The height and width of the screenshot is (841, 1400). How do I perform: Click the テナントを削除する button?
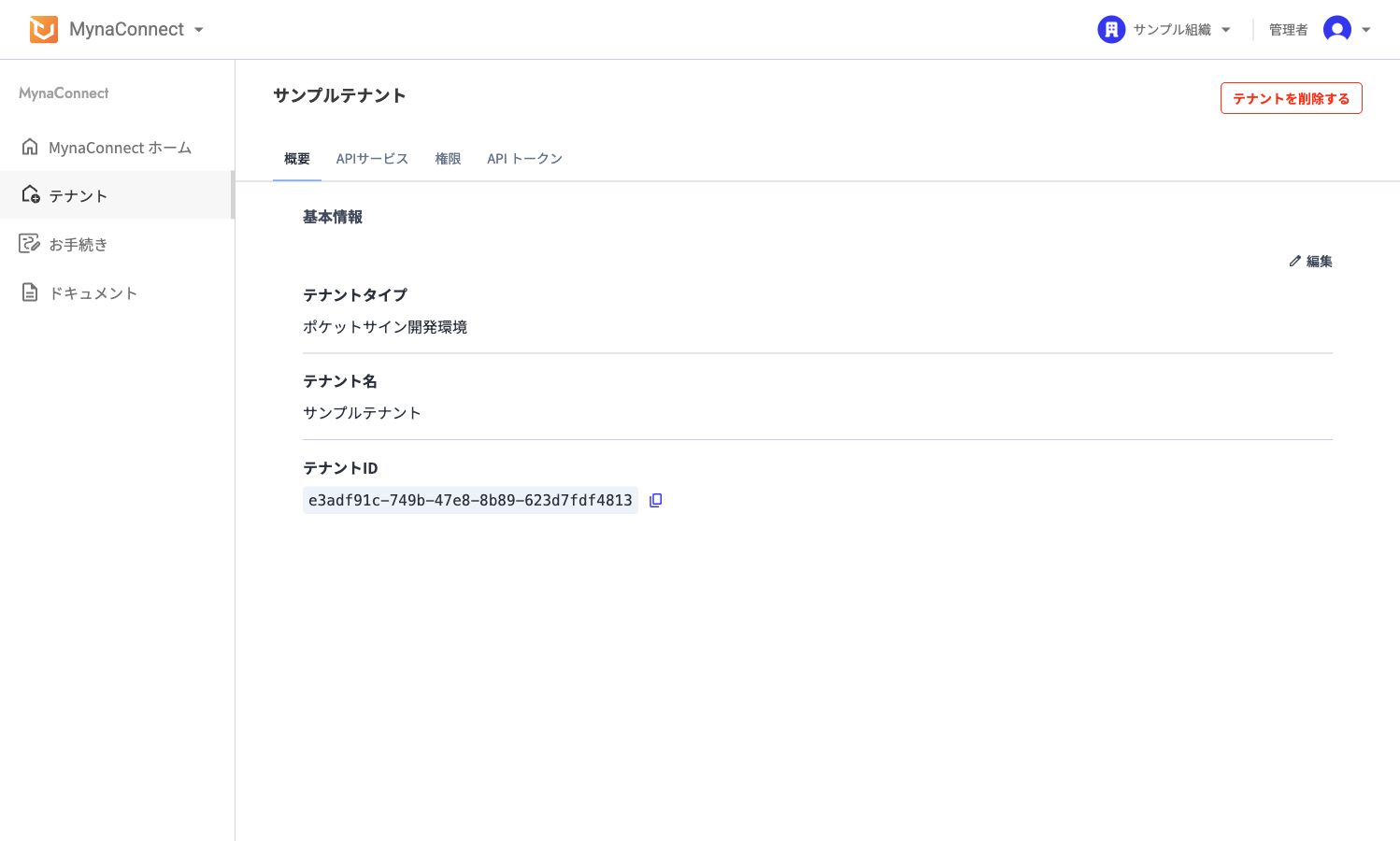point(1291,98)
